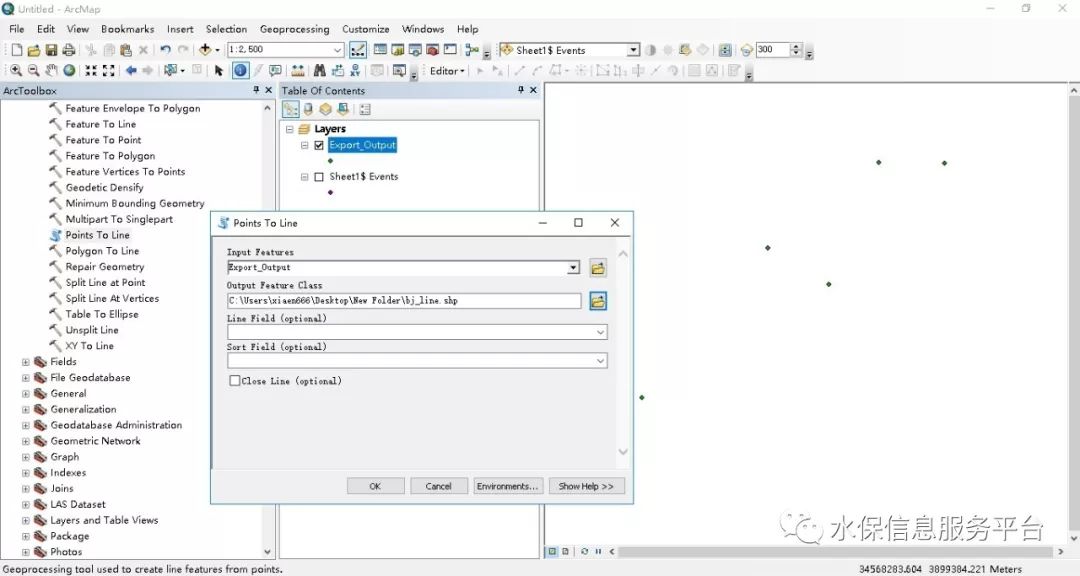Select the XY To Line tool
This screenshot has height=576, width=1080.
[x=90, y=346]
